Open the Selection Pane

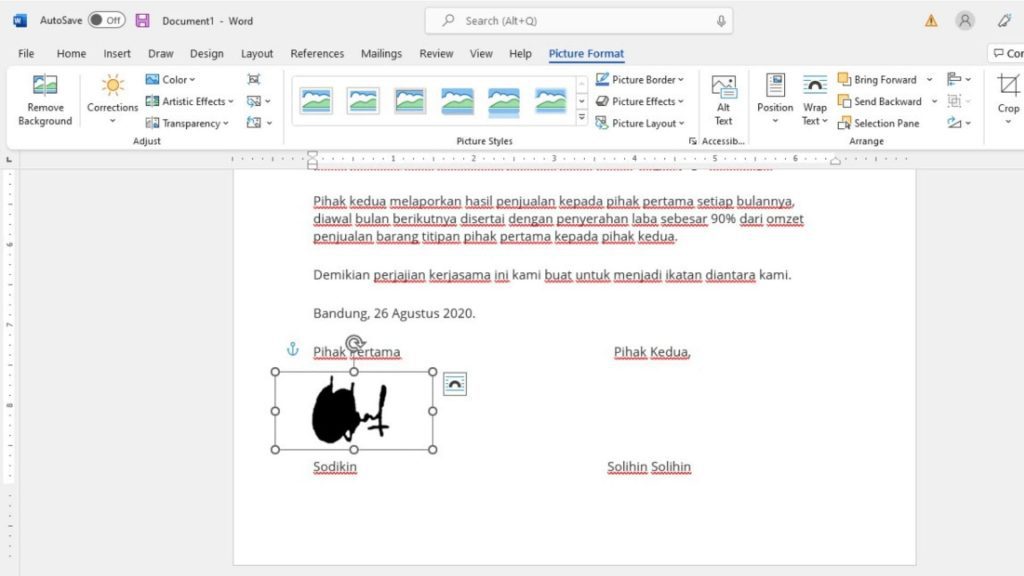pos(878,123)
